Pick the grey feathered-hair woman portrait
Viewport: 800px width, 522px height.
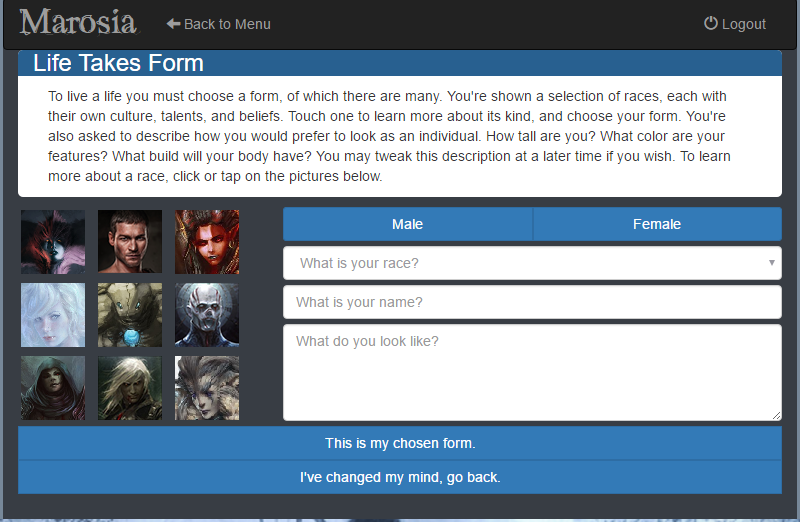(207, 388)
